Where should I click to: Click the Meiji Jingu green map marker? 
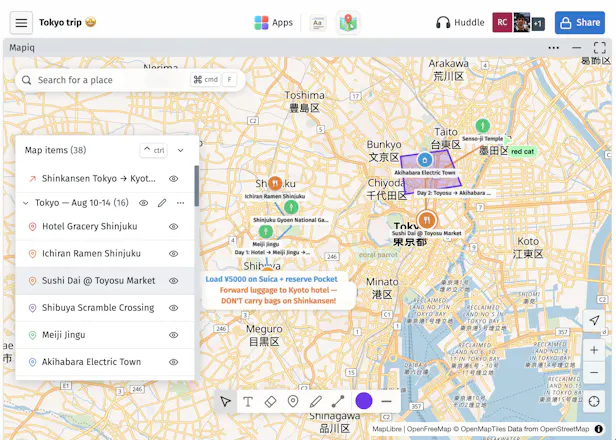tap(266, 231)
